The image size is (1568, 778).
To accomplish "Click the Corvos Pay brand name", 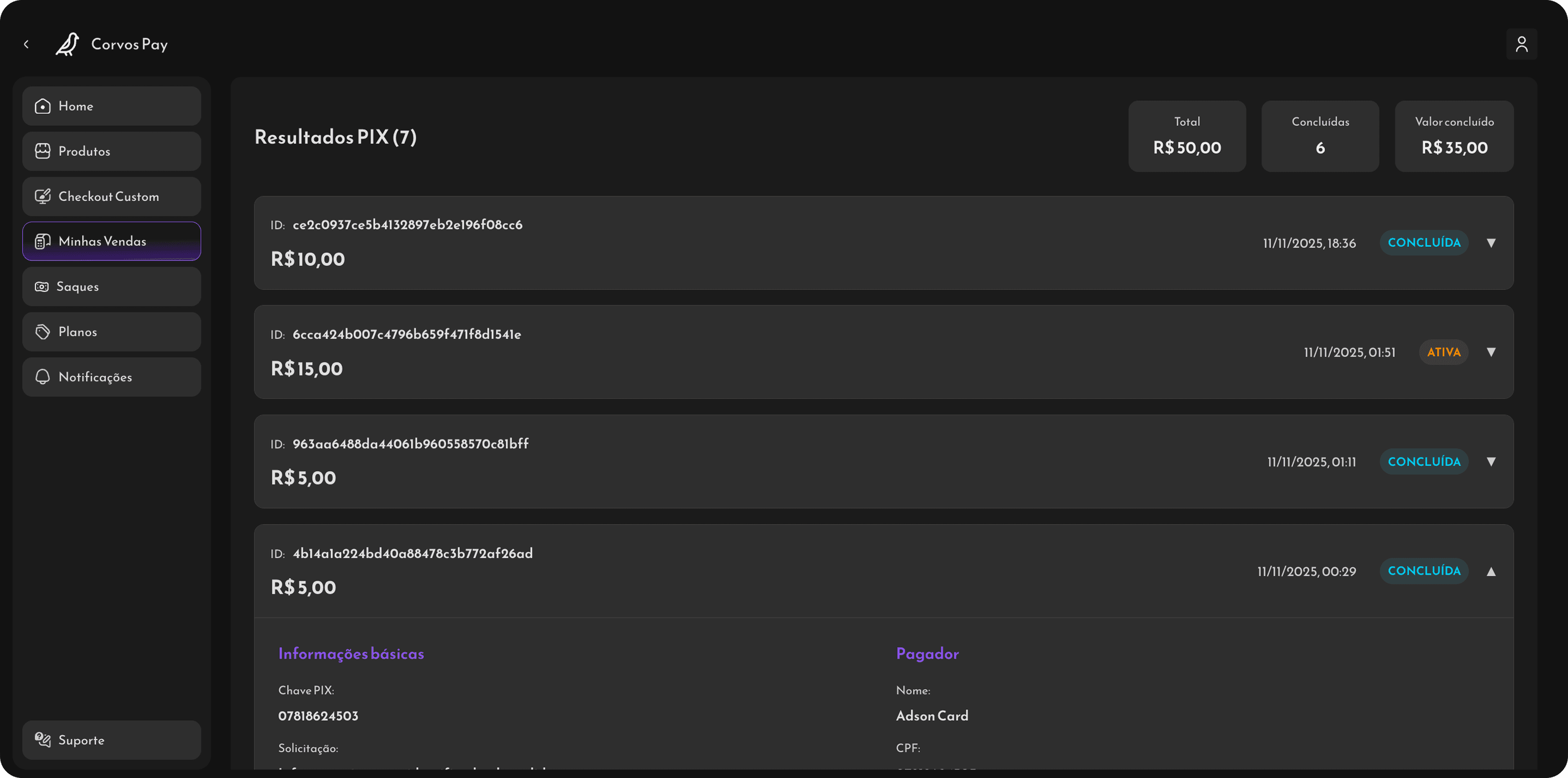I will [x=129, y=45].
